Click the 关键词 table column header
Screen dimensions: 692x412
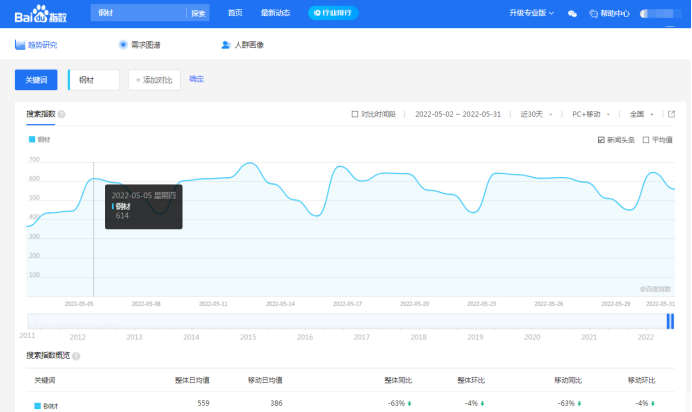pos(45,380)
